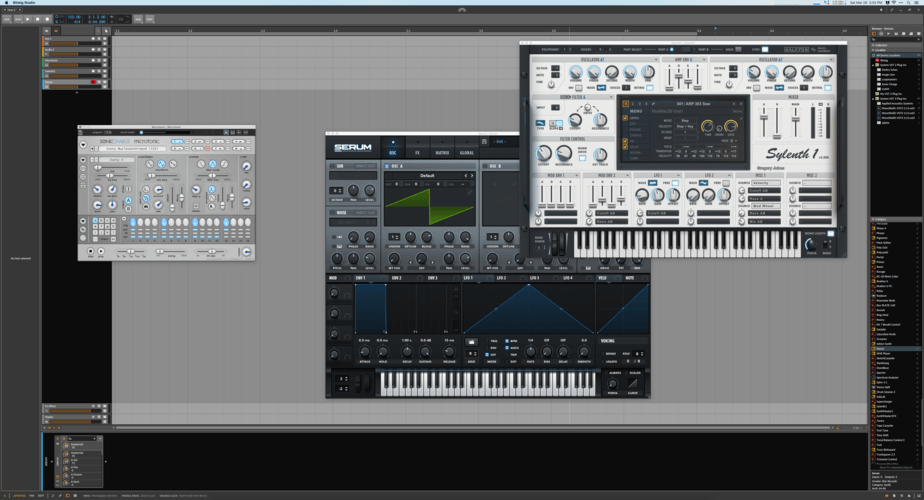Click next preset arrow in Sylenth1 display
924x500 pixels.
pos(741,104)
